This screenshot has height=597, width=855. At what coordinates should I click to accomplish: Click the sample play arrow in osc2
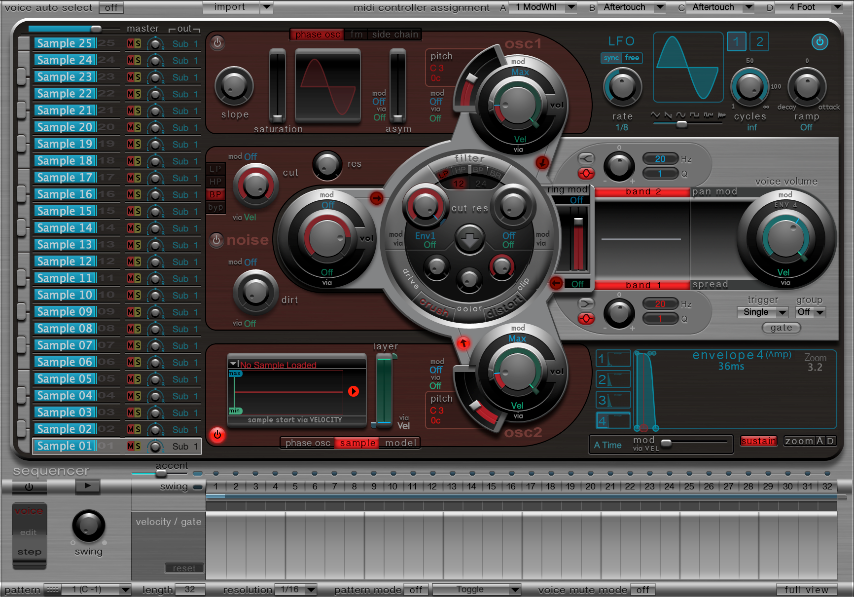[x=353, y=391]
